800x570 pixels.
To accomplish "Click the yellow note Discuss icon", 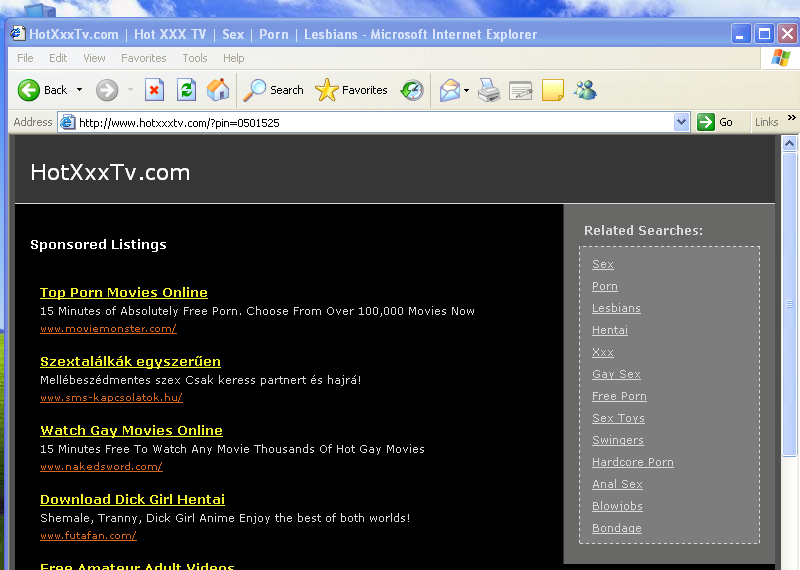I will (553, 90).
